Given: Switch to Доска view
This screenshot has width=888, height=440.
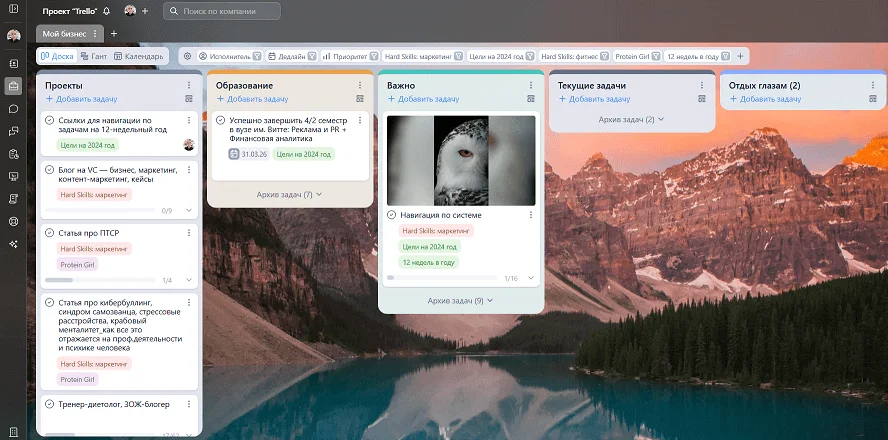Looking at the screenshot, I should [57, 56].
